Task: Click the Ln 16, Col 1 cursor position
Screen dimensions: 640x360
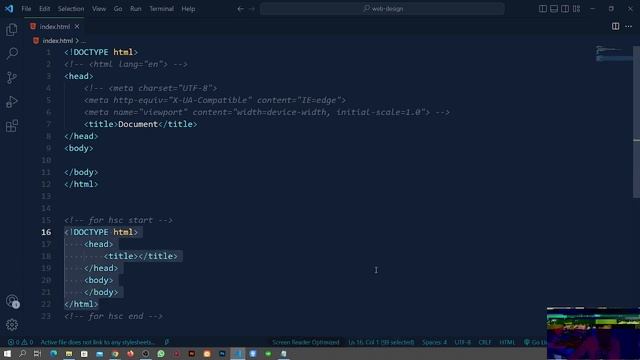Action: pyautogui.click(x=381, y=342)
